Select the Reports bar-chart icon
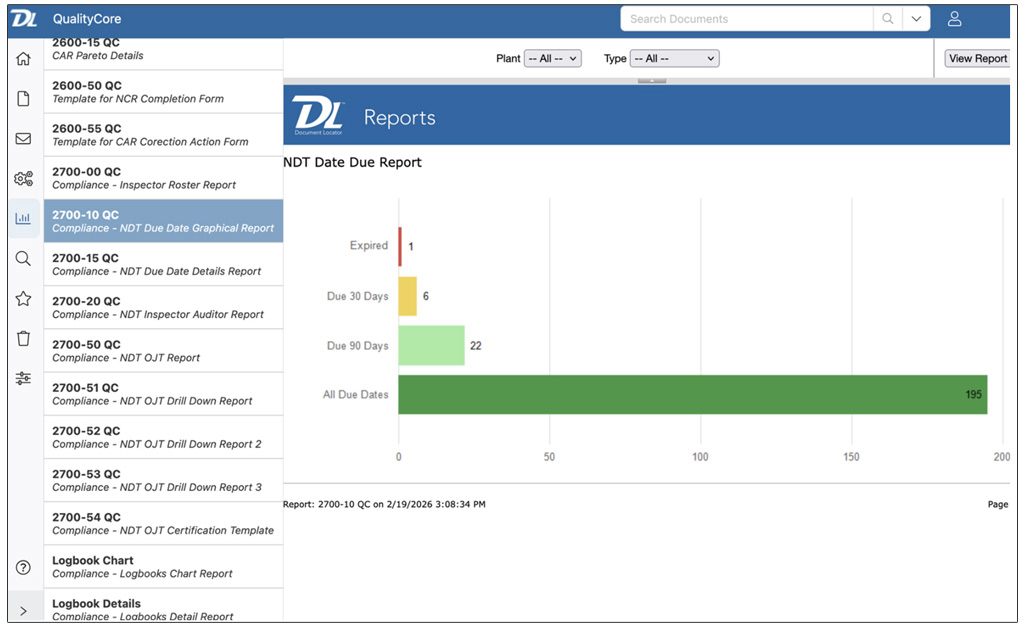The height and width of the screenshot is (632, 1026). [23, 218]
